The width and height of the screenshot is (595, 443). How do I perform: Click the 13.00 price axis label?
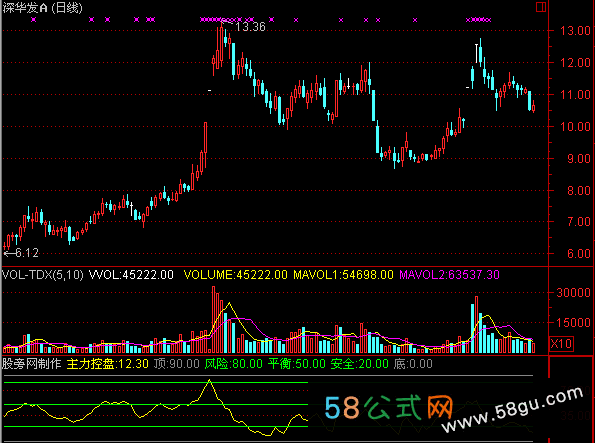coord(576,31)
